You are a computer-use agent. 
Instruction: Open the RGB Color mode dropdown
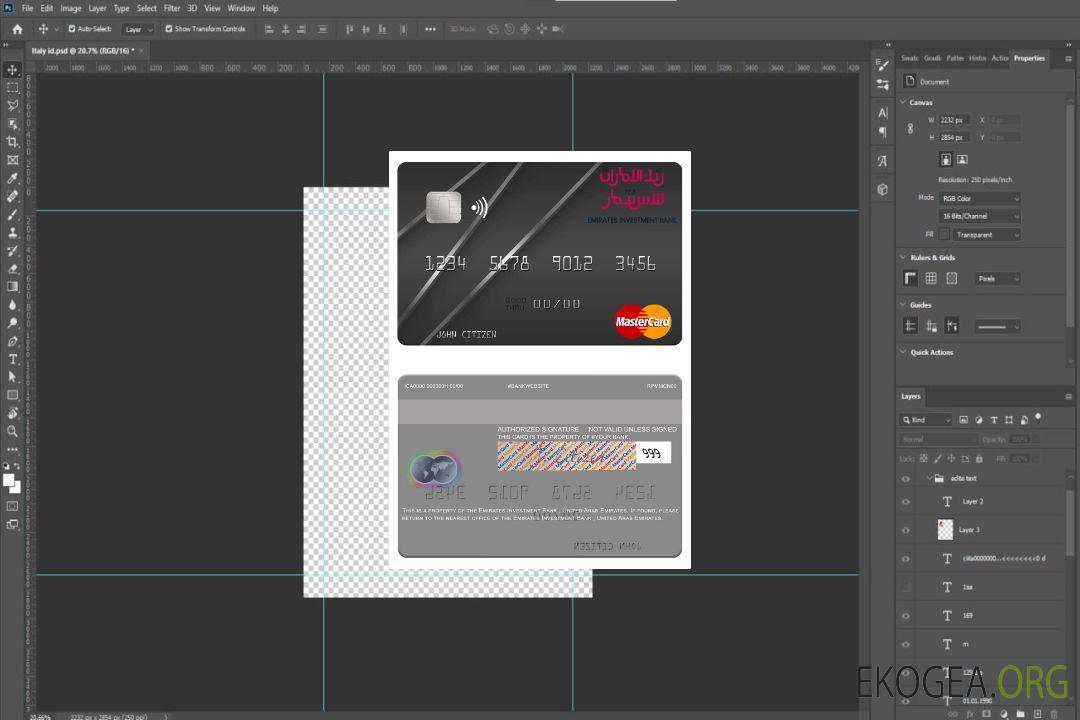[x=979, y=198]
